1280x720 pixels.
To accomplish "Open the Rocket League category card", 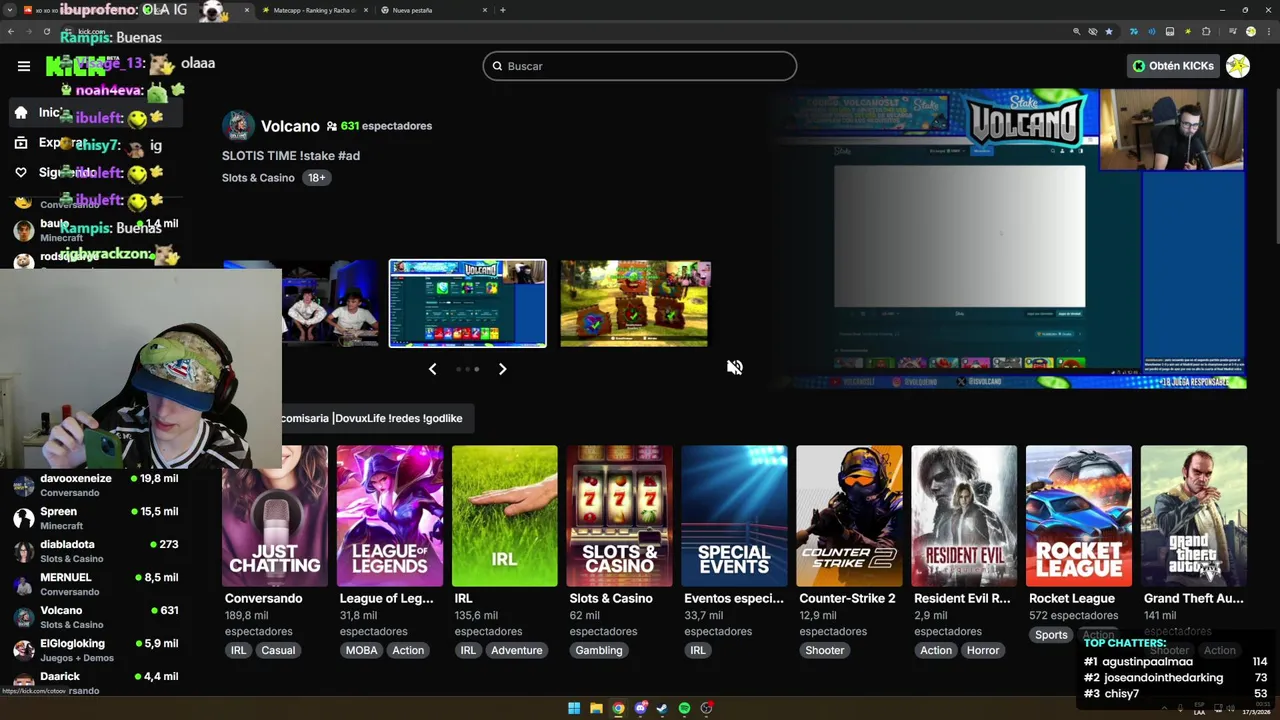I will [1079, 516].
